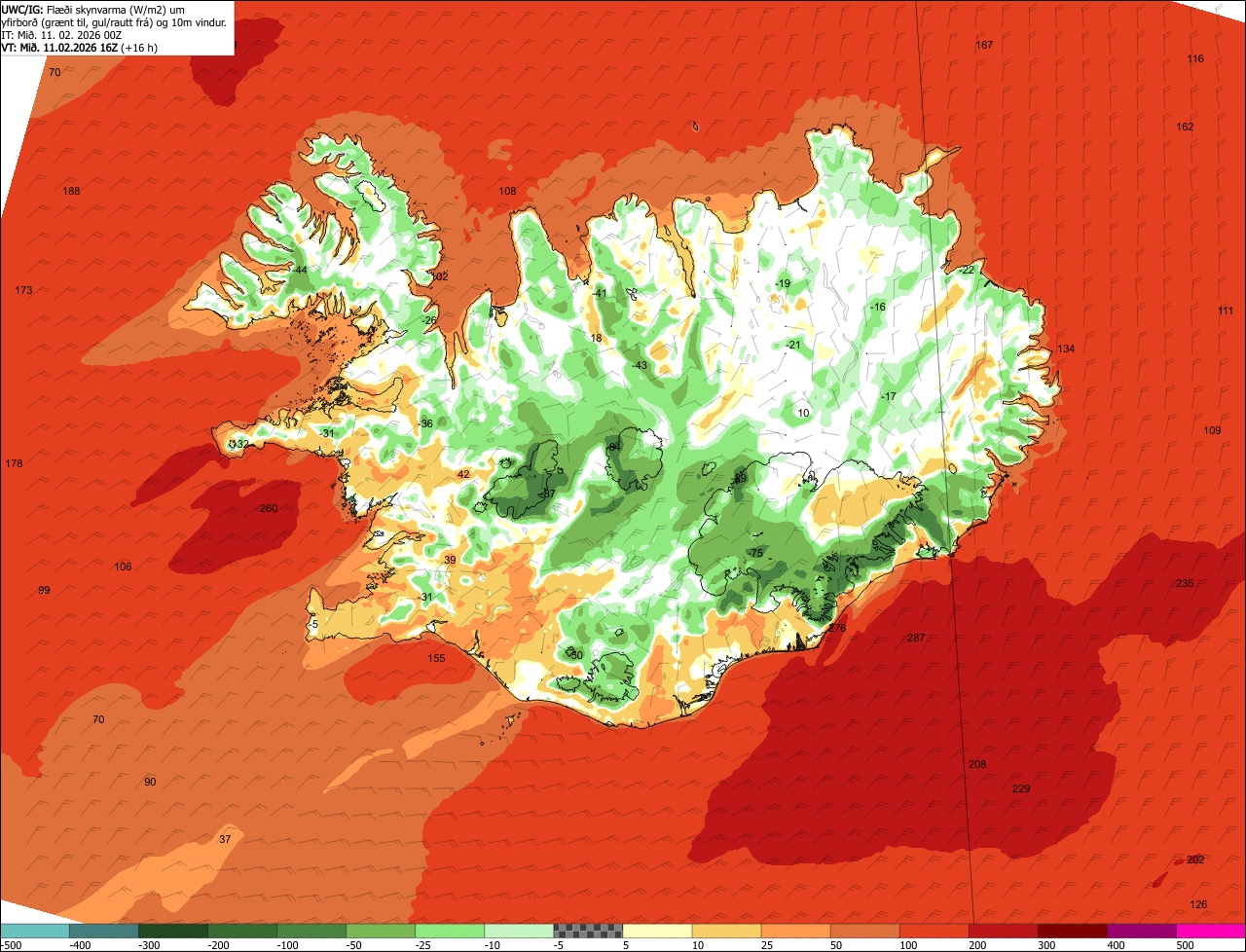Click the flux value 111 on the map

1226,311
